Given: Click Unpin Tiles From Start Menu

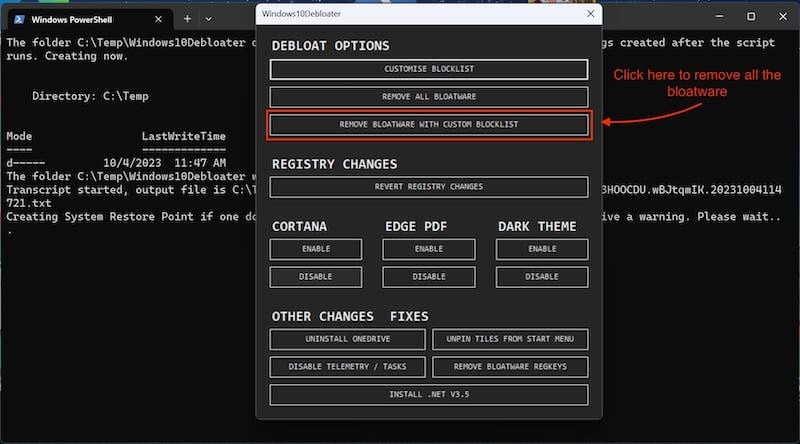Looking at the screenshot, I should 510,339.
